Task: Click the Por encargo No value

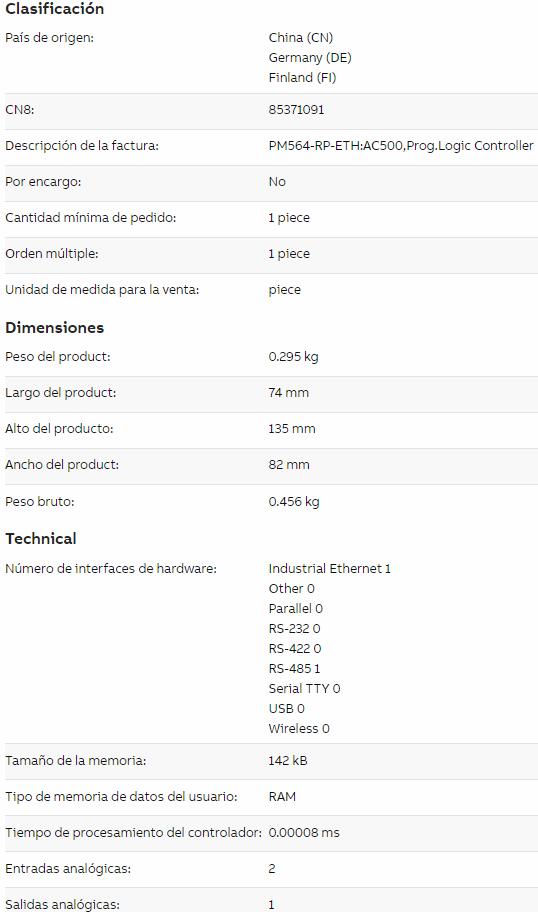Action: (277, 181)
